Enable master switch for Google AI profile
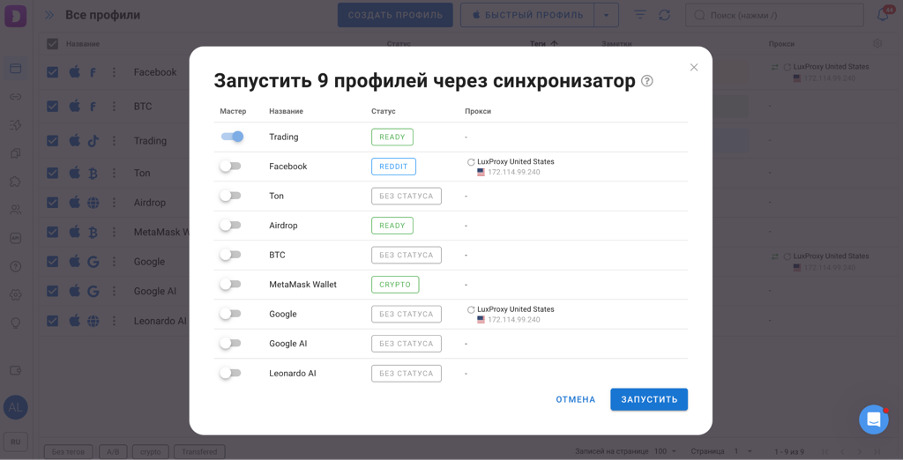This screenshot has height=460, width=904. (x=230, y=343)
